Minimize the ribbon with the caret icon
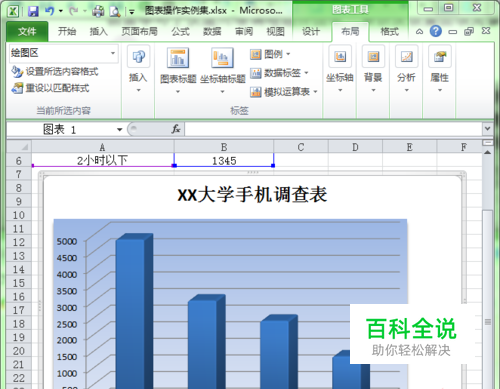The width and height of the screenshot is (500, 389). (420, 32)
